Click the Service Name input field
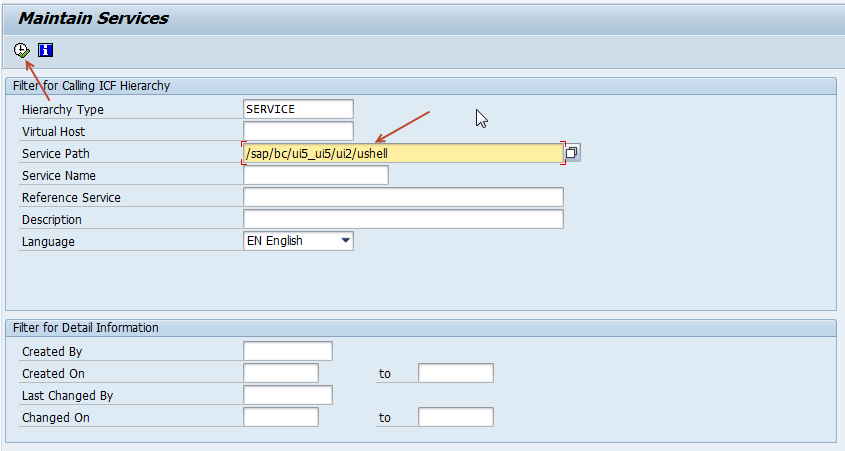Image resolution: width=845 pixels, height=451 pixels. 316,175
